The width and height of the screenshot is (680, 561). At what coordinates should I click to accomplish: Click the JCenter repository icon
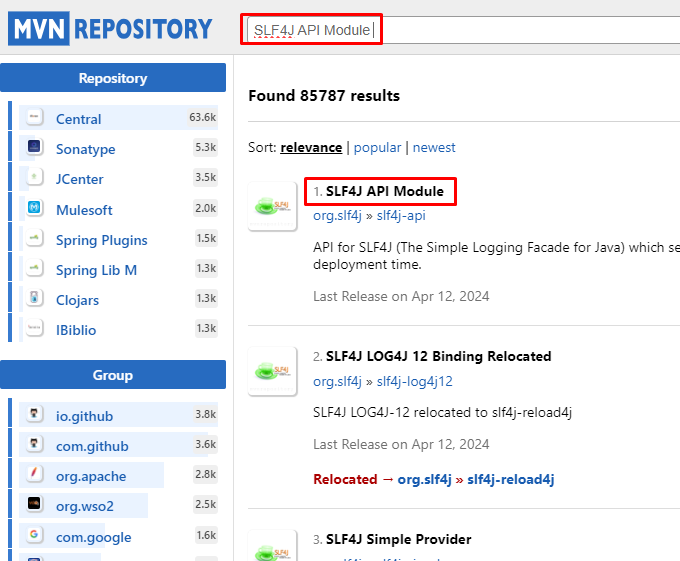(34, 177)
